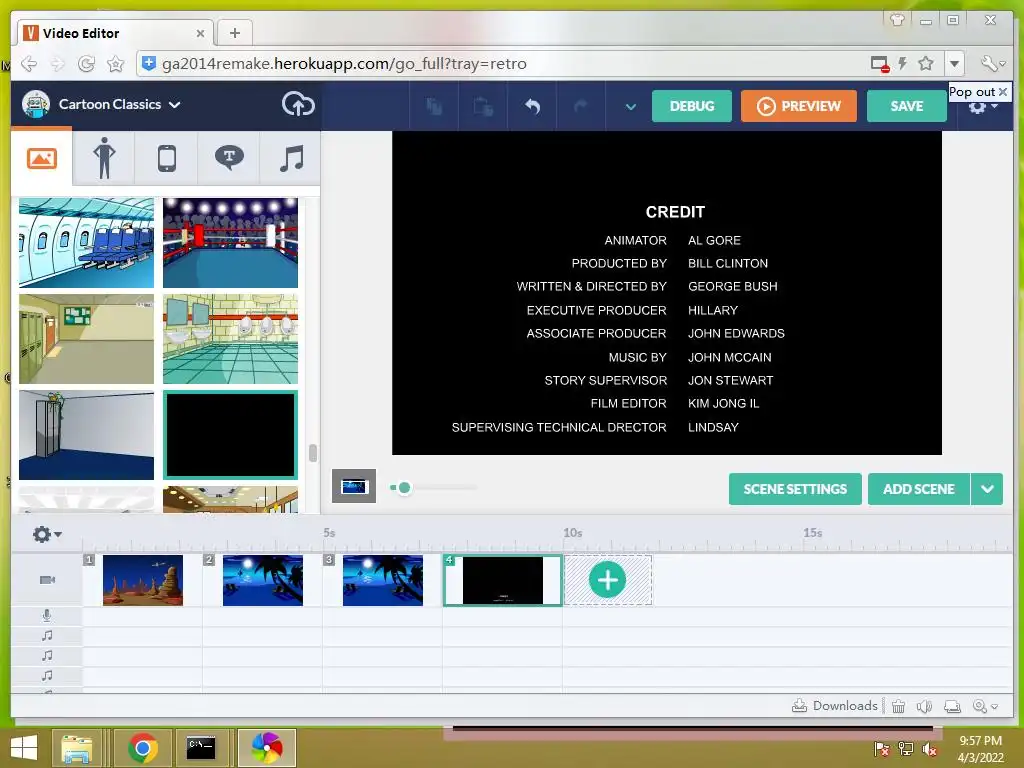Click the first music note track icon
The image size is (1024, 768).
point(47,635)
